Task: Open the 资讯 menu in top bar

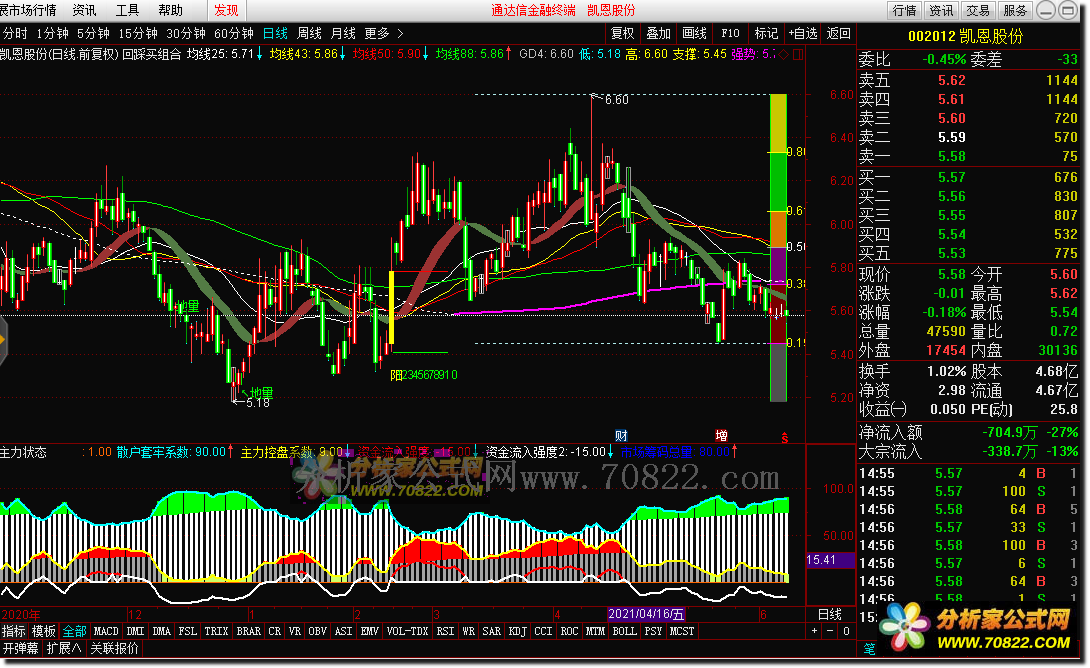Action: click(85, 10)
